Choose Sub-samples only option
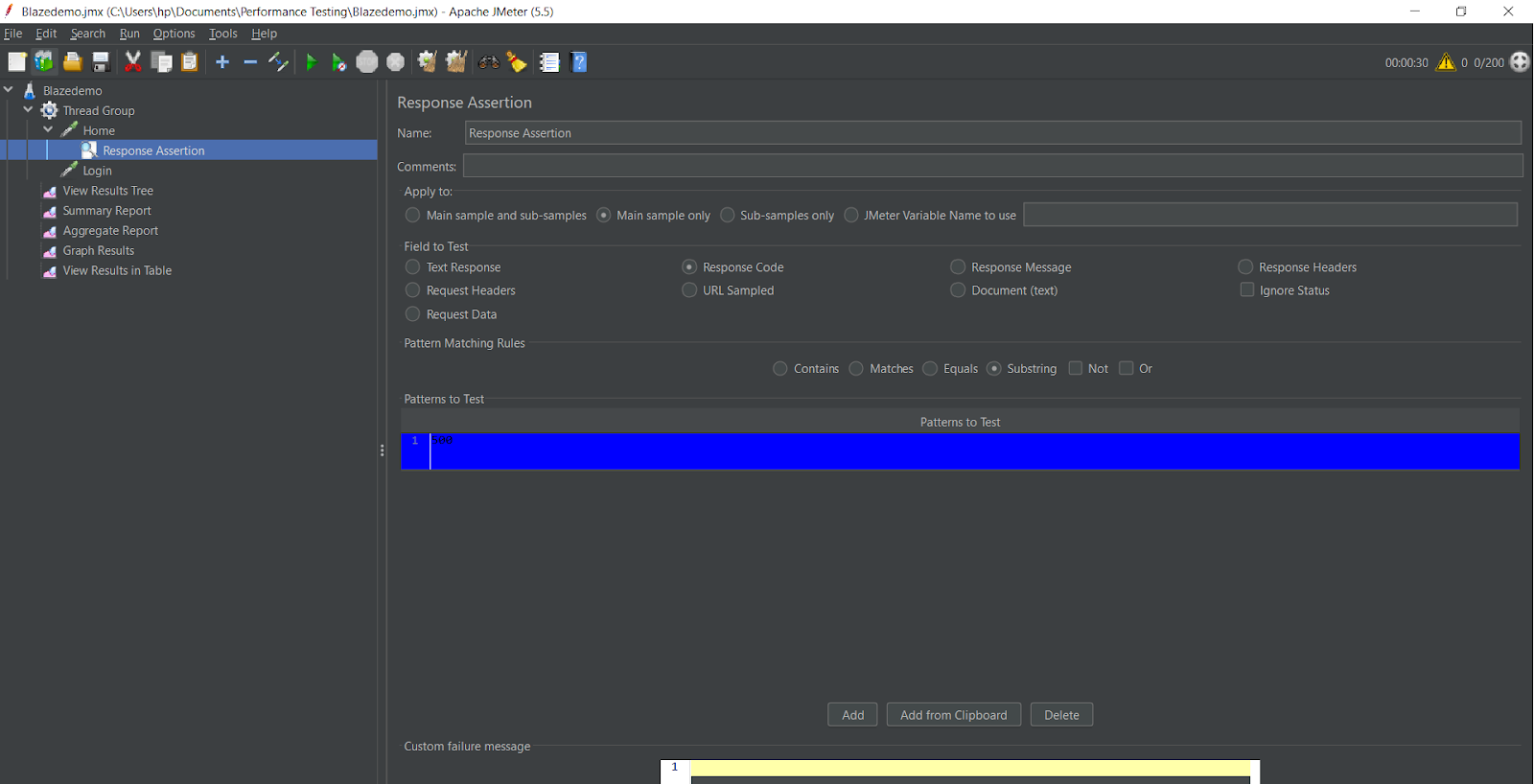 pyautogui.click(x=728, y=216)
